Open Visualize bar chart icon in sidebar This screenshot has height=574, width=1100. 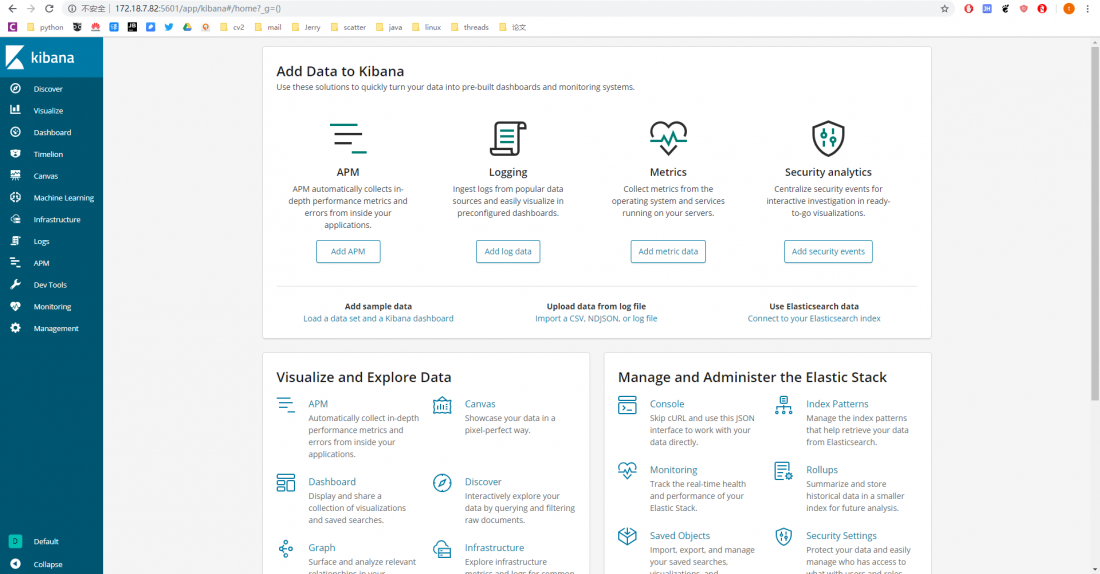coord(15,110)
